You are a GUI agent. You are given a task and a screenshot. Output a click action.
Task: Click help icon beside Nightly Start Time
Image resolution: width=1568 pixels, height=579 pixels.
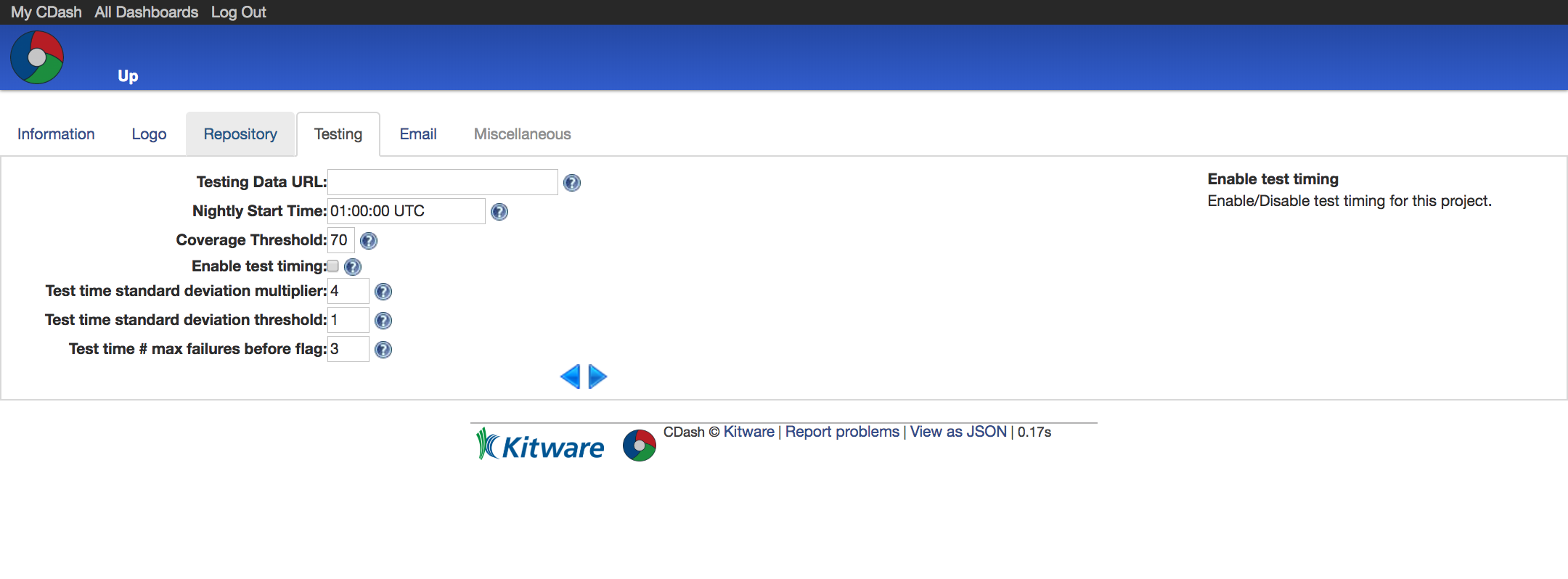[499, 212]
